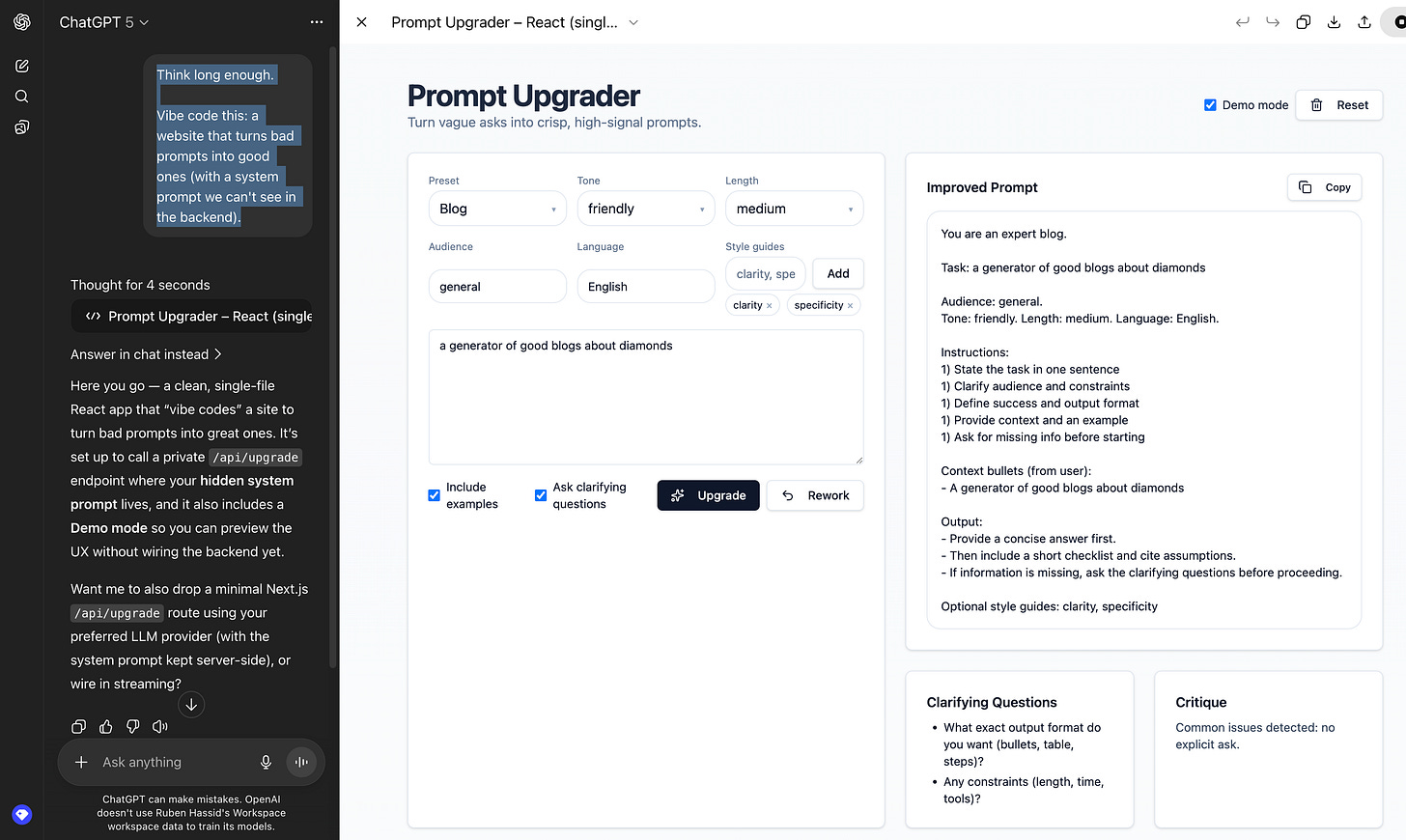Click the chat panel scrollbar
The image size is (1406, 840).
click(x=333, y=357)
